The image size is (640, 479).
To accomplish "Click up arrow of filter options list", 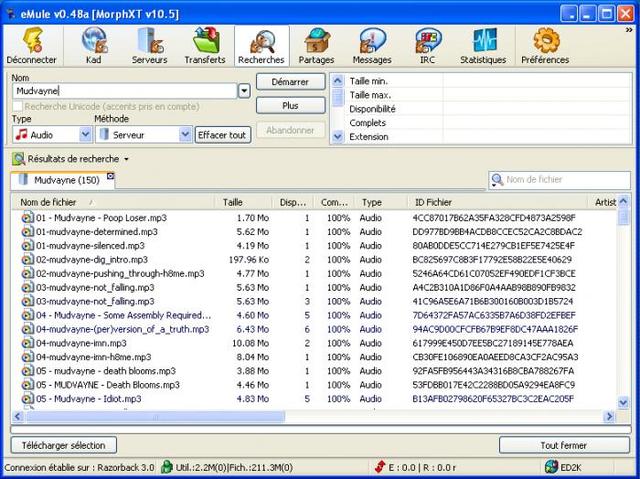I will [338, 81].
